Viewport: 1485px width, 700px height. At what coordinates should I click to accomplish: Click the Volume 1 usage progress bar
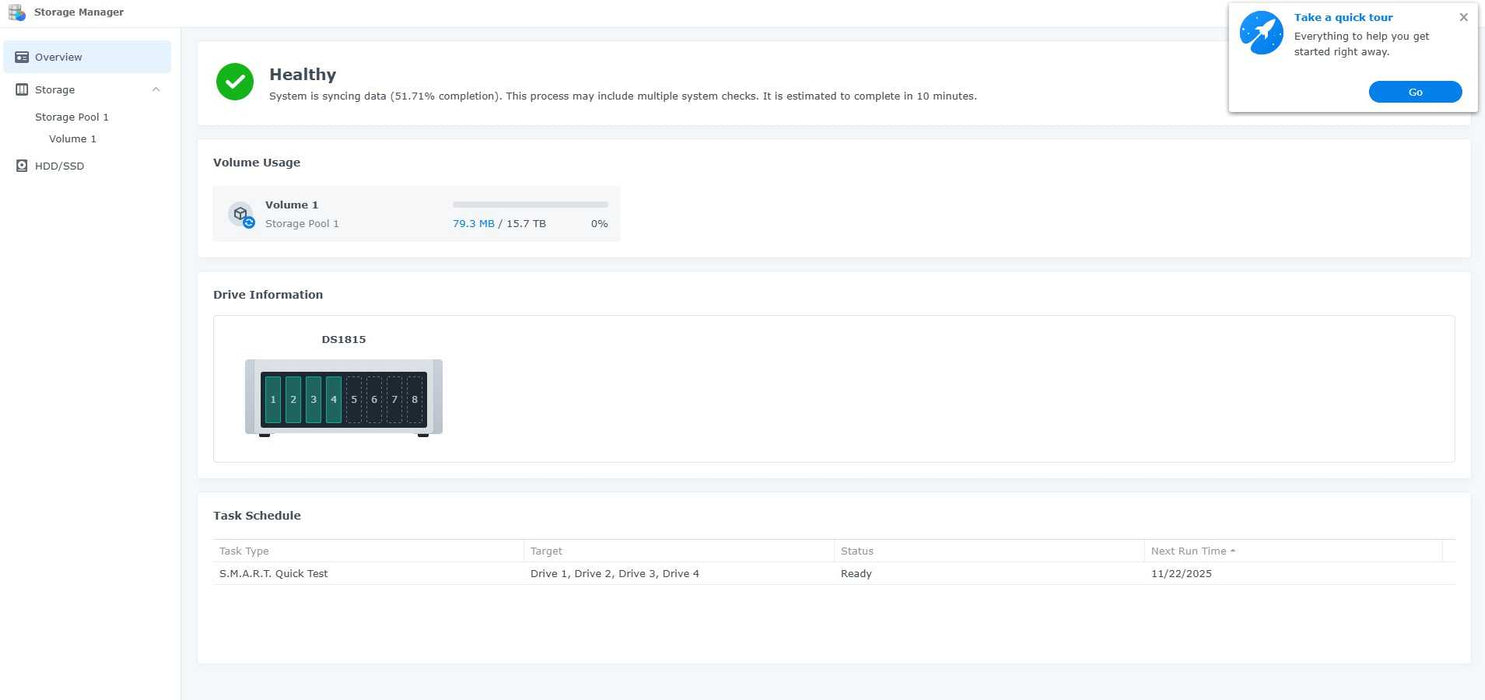pyautogui.click(x=530, y=205)
